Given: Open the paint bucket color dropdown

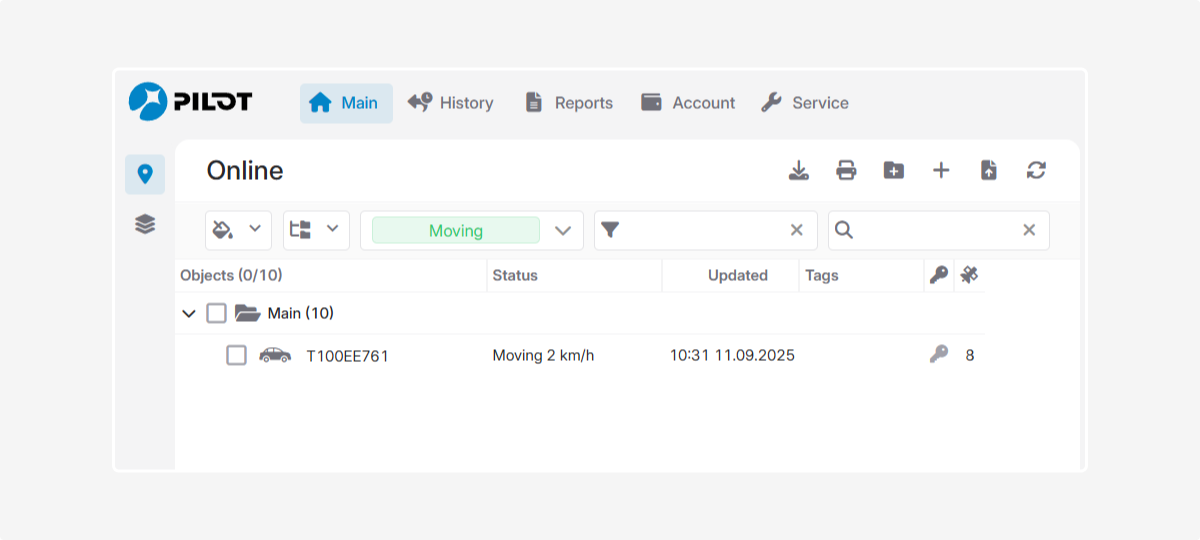Looking at the screenshot, I should coord(238,230).
